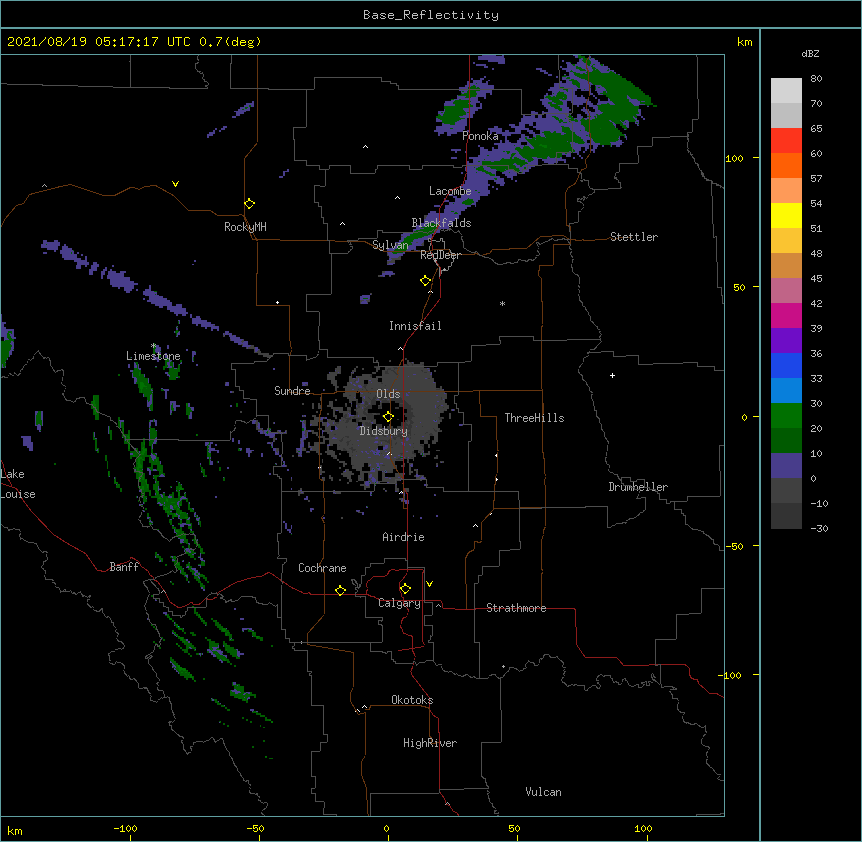Click the Drumheller city label
Image resolution: width=862 pixels, height=842 pixels.
638,487
